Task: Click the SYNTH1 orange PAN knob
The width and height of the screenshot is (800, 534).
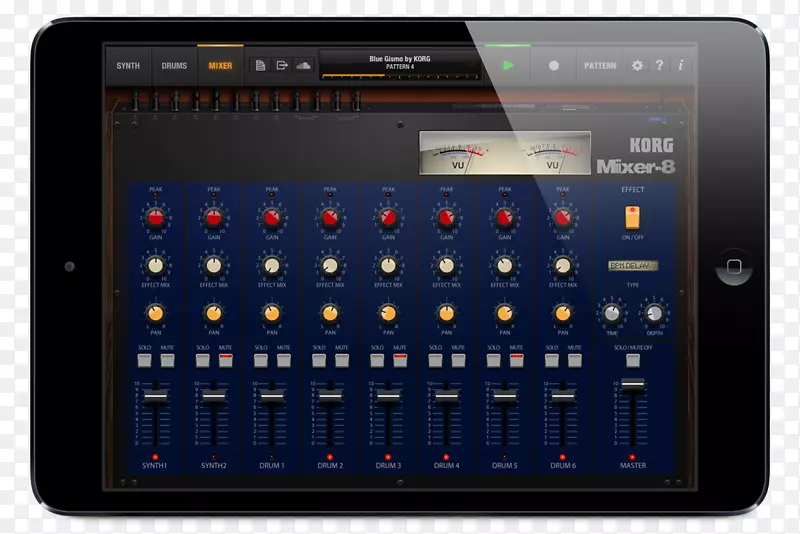Action: click(156, 313)
